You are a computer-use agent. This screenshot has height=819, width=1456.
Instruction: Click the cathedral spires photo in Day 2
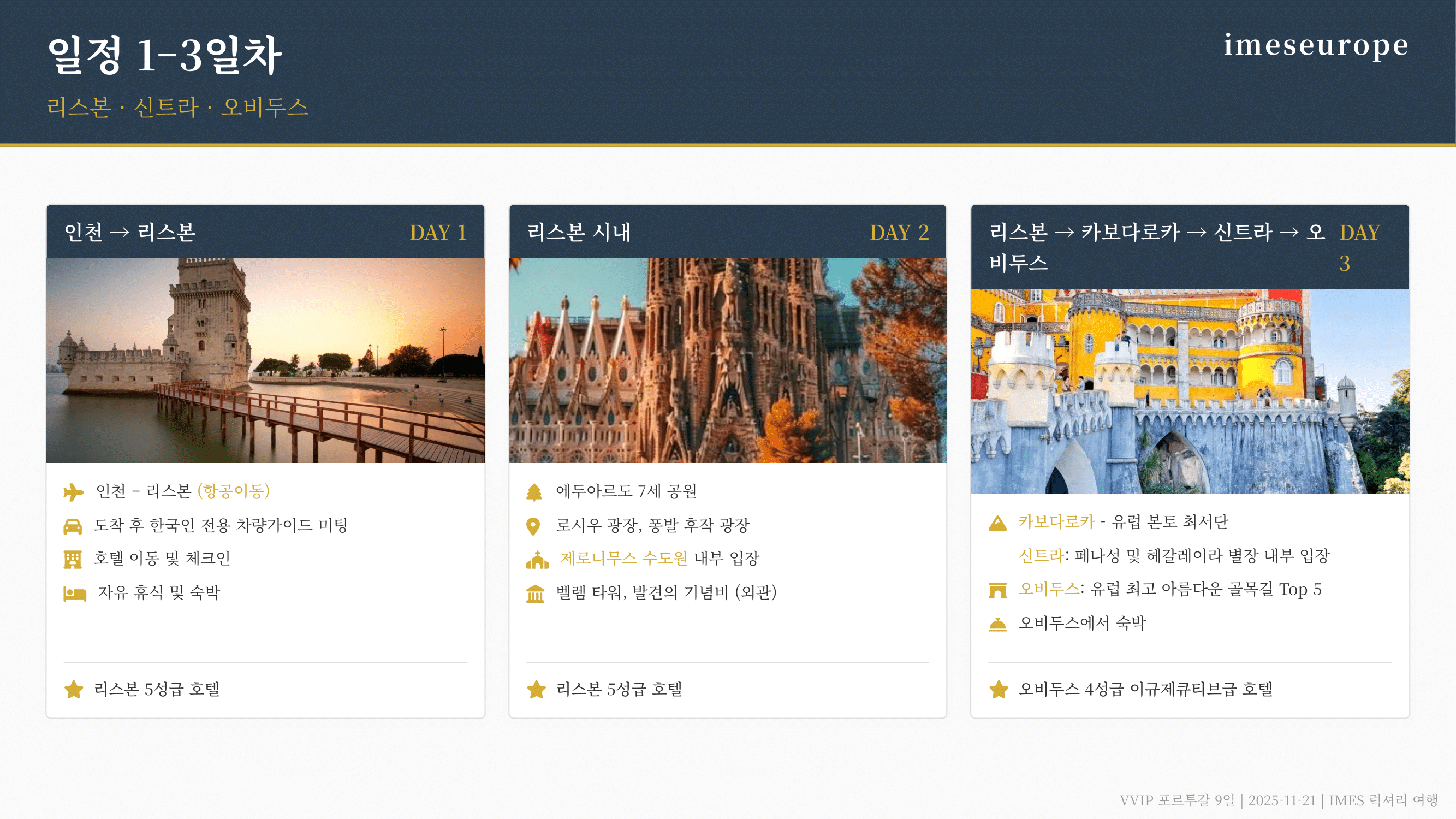click(x=727, y=360)
